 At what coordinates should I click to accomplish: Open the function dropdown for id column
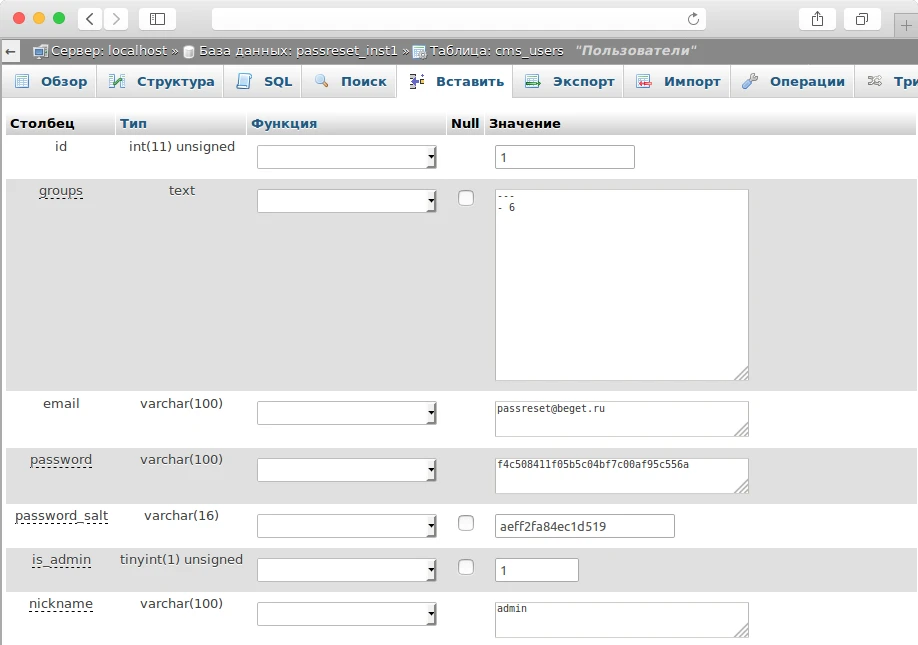(347, 157)
